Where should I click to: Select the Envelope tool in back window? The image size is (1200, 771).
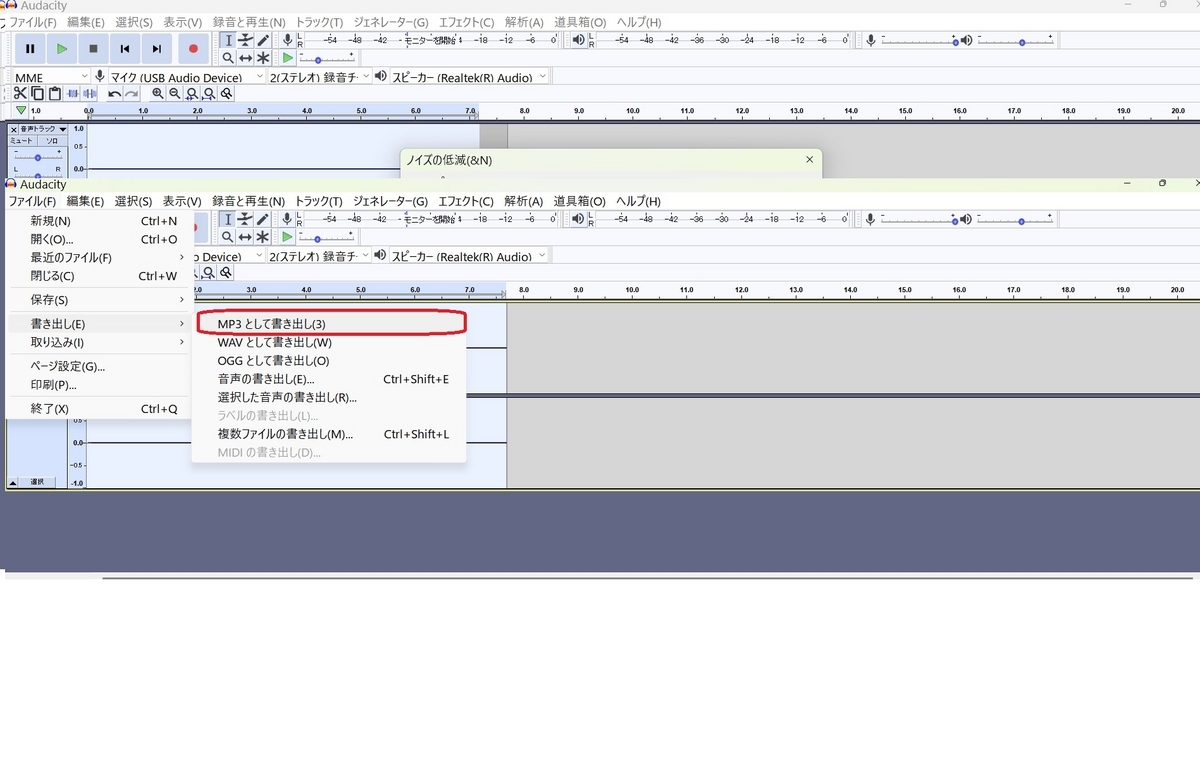tap(245, 40)
